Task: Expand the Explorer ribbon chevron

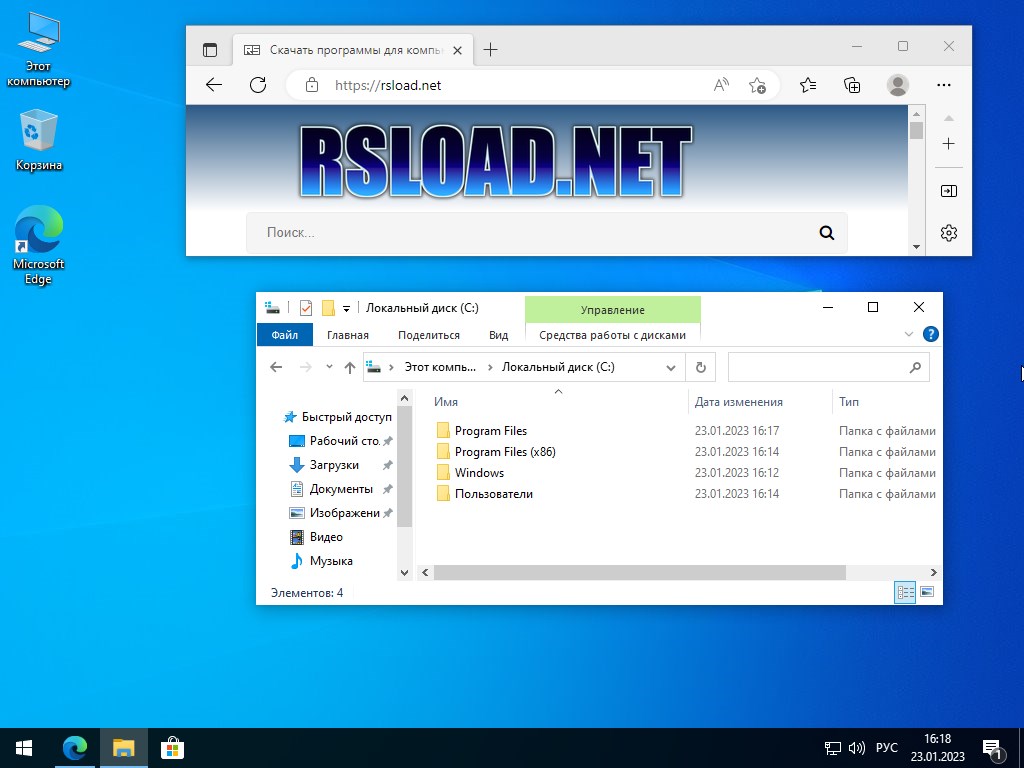Action: pos(909,335)
